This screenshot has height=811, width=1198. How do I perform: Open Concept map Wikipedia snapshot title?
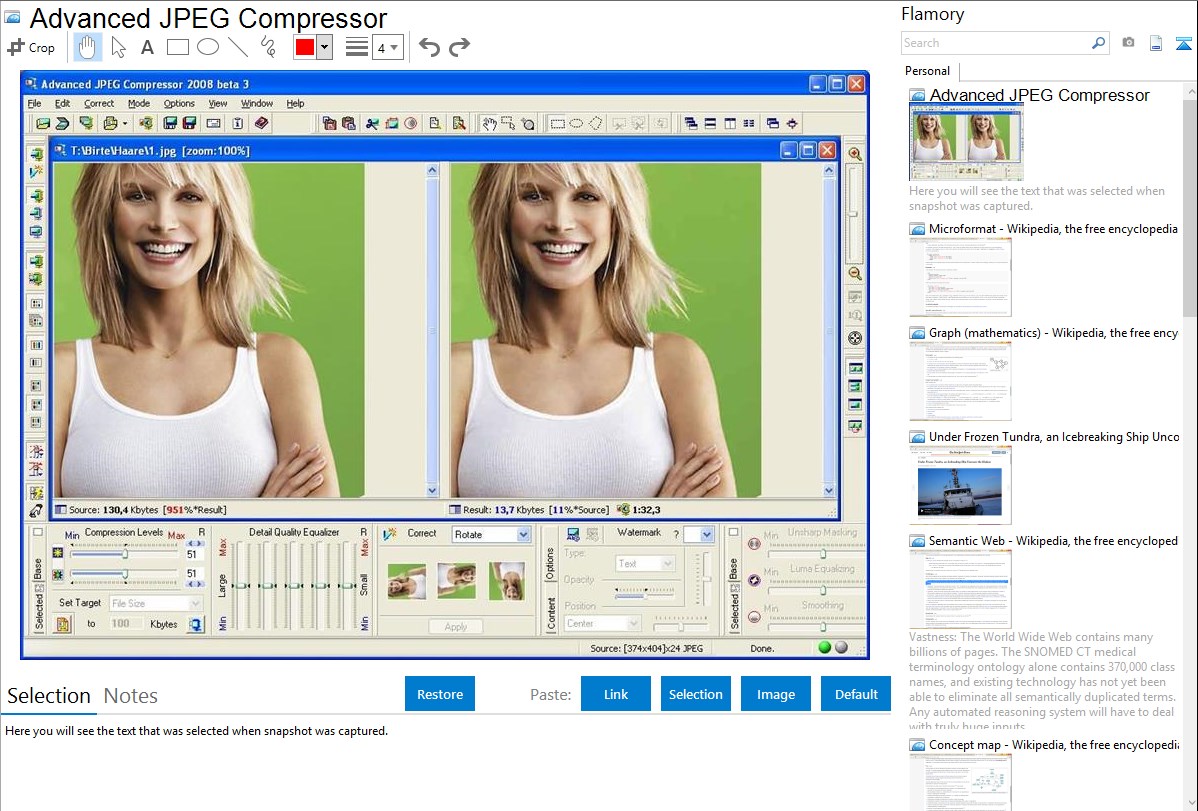pos(1053,744)
